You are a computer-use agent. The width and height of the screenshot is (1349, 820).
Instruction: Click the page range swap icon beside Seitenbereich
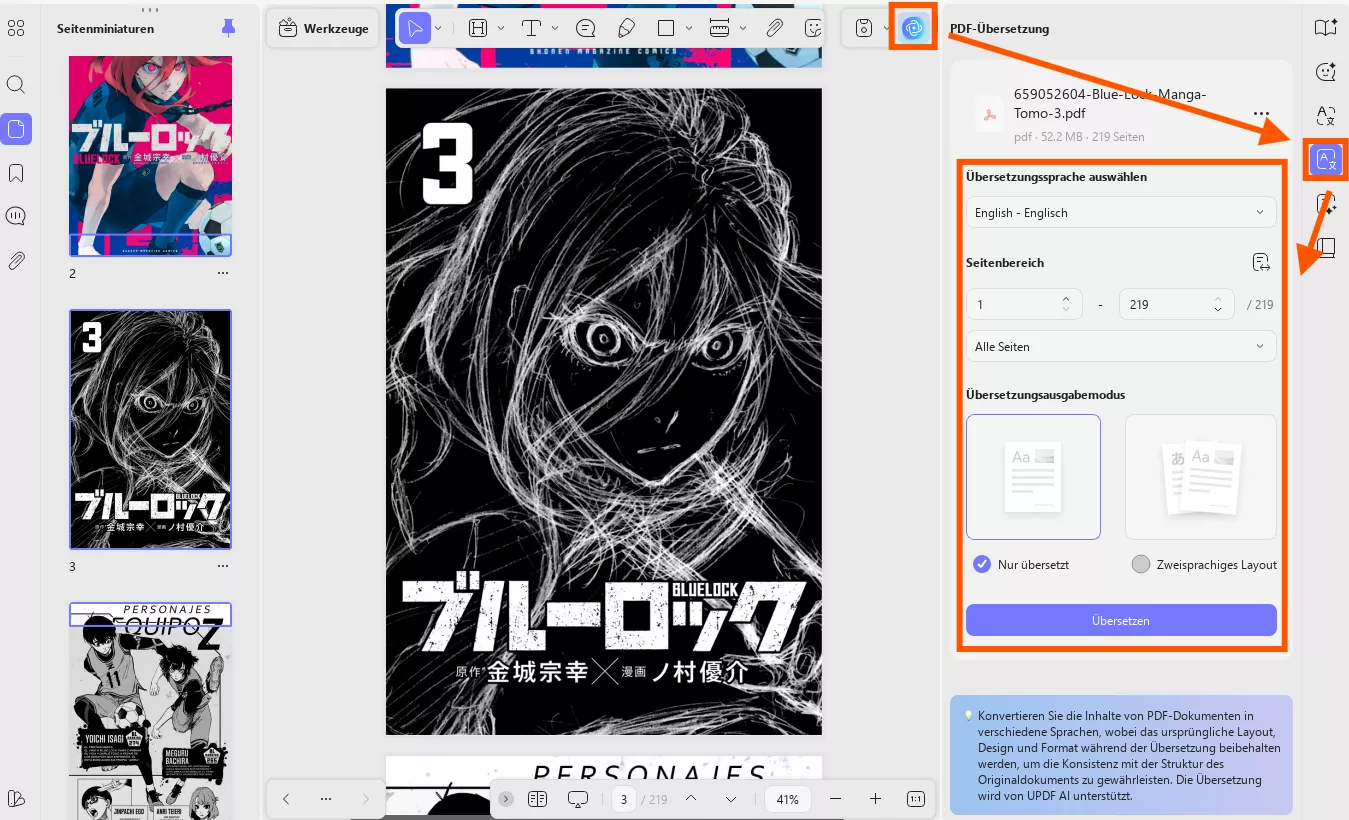click(x=1261, y=263)
